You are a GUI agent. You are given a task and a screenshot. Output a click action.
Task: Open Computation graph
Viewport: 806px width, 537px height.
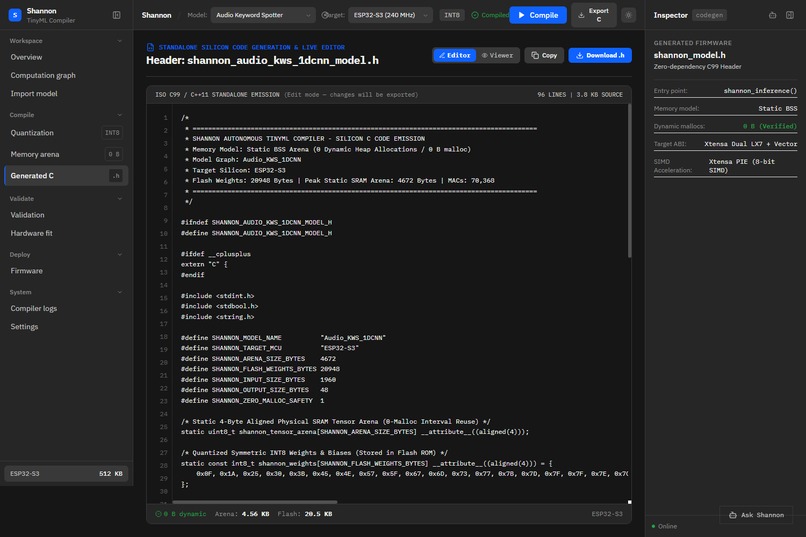pos(66,75)
